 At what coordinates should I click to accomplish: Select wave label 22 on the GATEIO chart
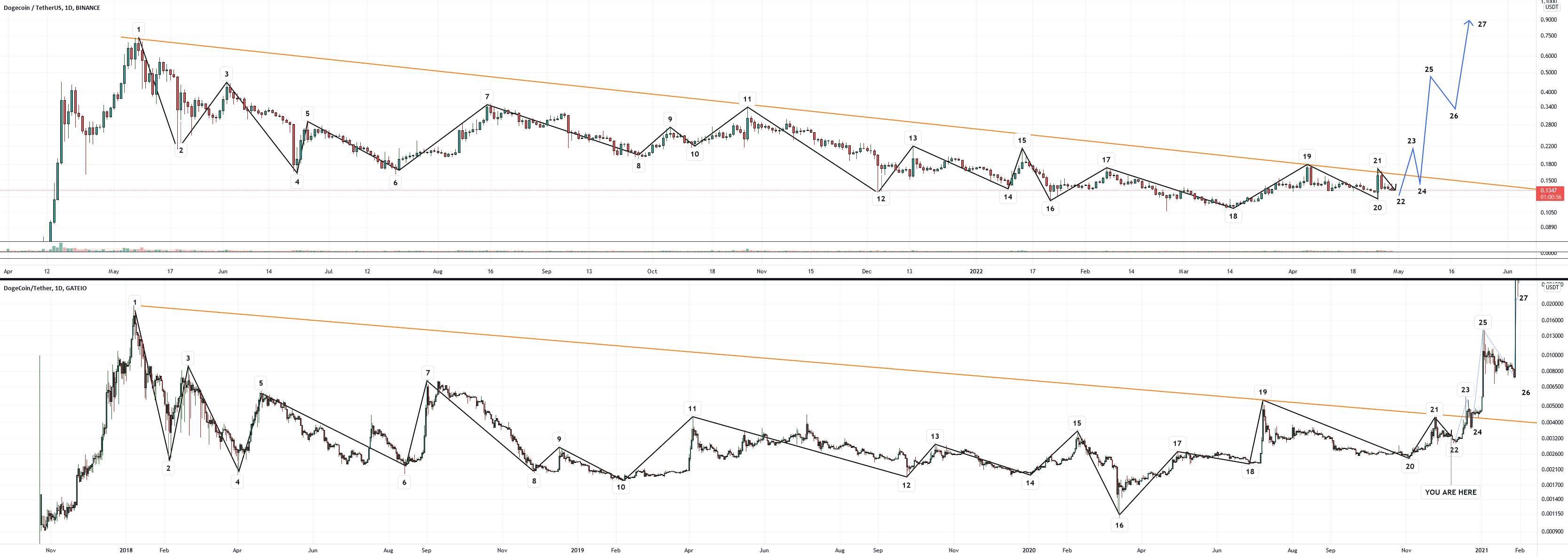[1454, 450]
